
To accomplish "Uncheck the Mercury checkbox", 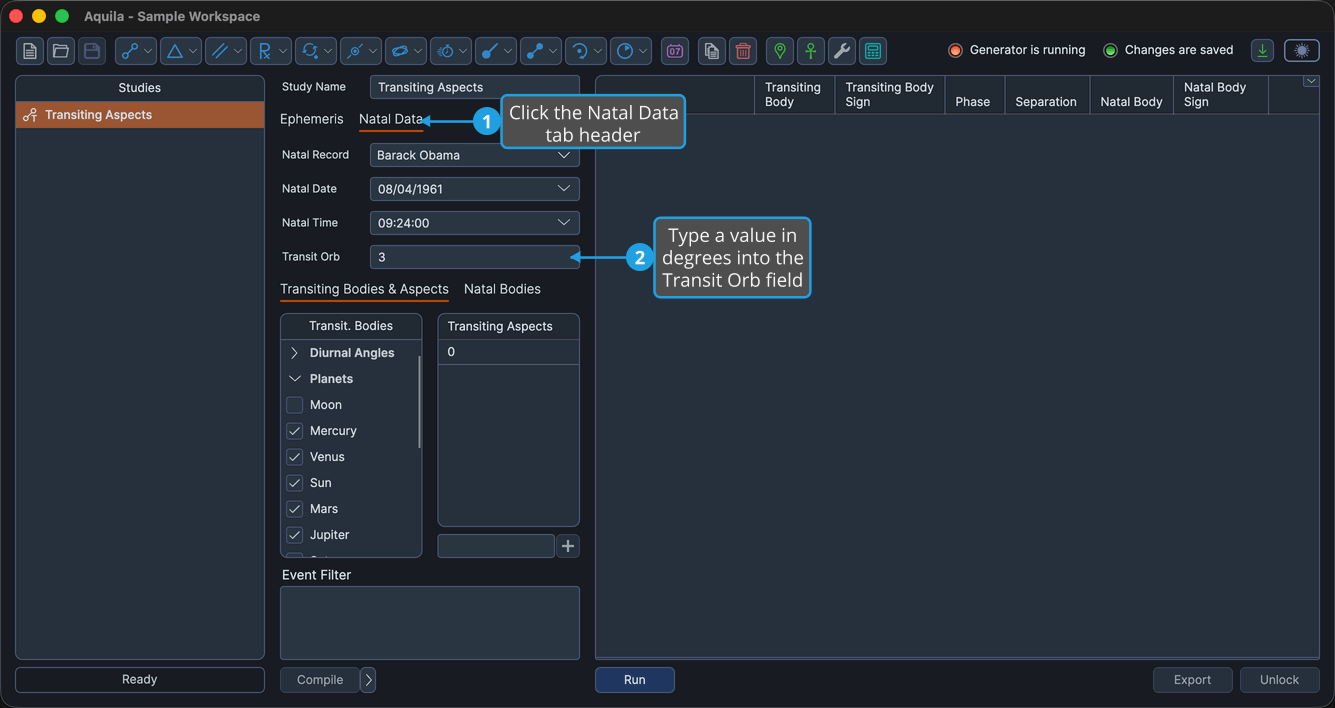I will tap(295, 431).
